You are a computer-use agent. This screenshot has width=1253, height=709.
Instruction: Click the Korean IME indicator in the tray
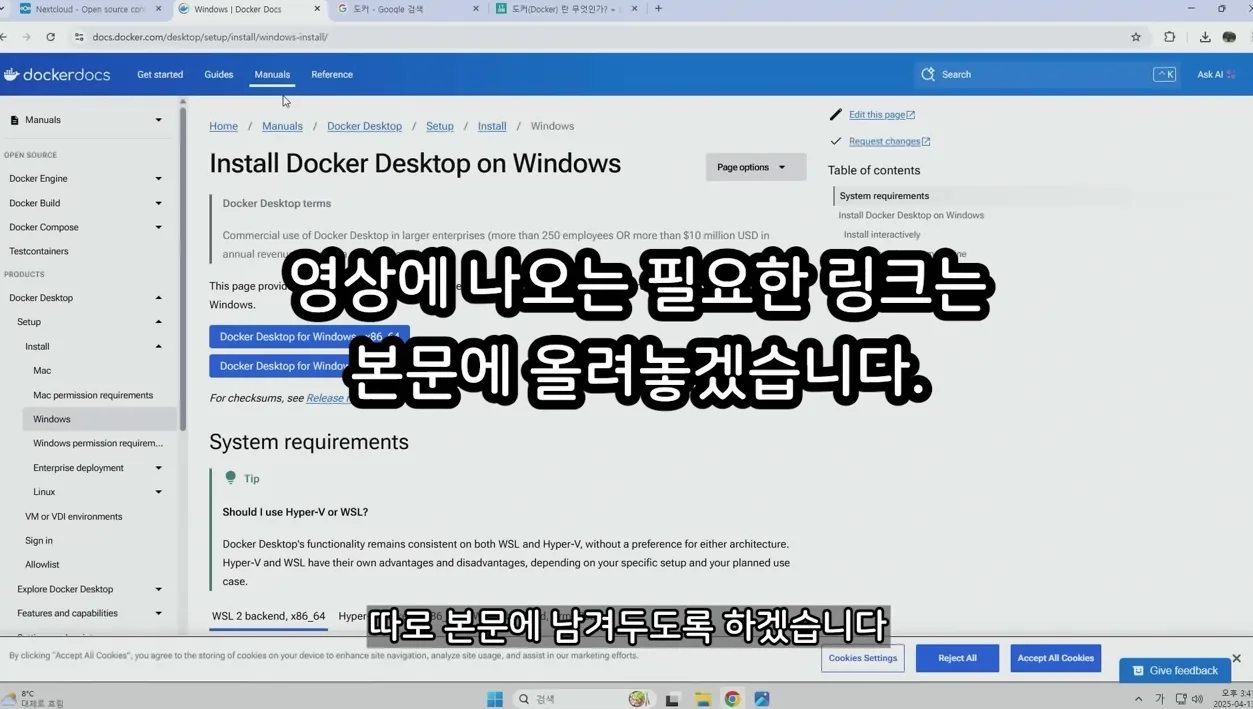point(1160,699)
